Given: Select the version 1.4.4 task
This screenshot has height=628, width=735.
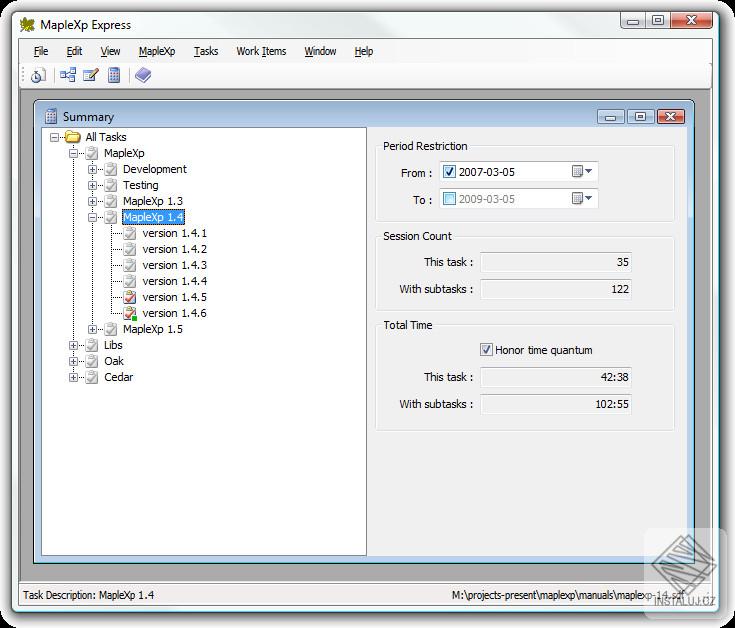Looking at the screenshot, I should click(174, 281).
